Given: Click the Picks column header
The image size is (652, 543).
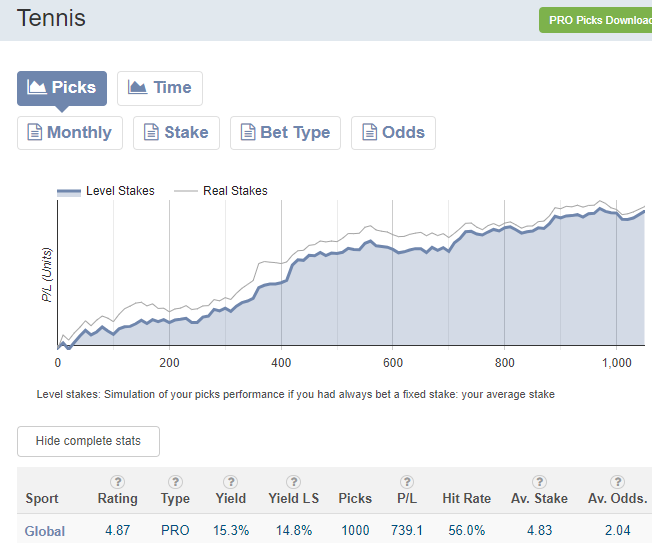Looking at the screenshot, I should click(x=355, y=498).
